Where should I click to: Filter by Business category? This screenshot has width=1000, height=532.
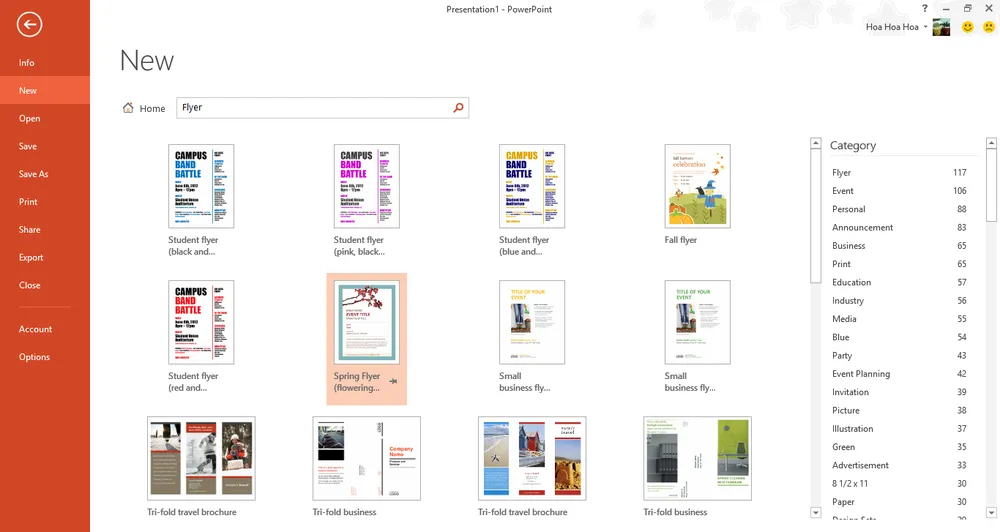(899, 246)
